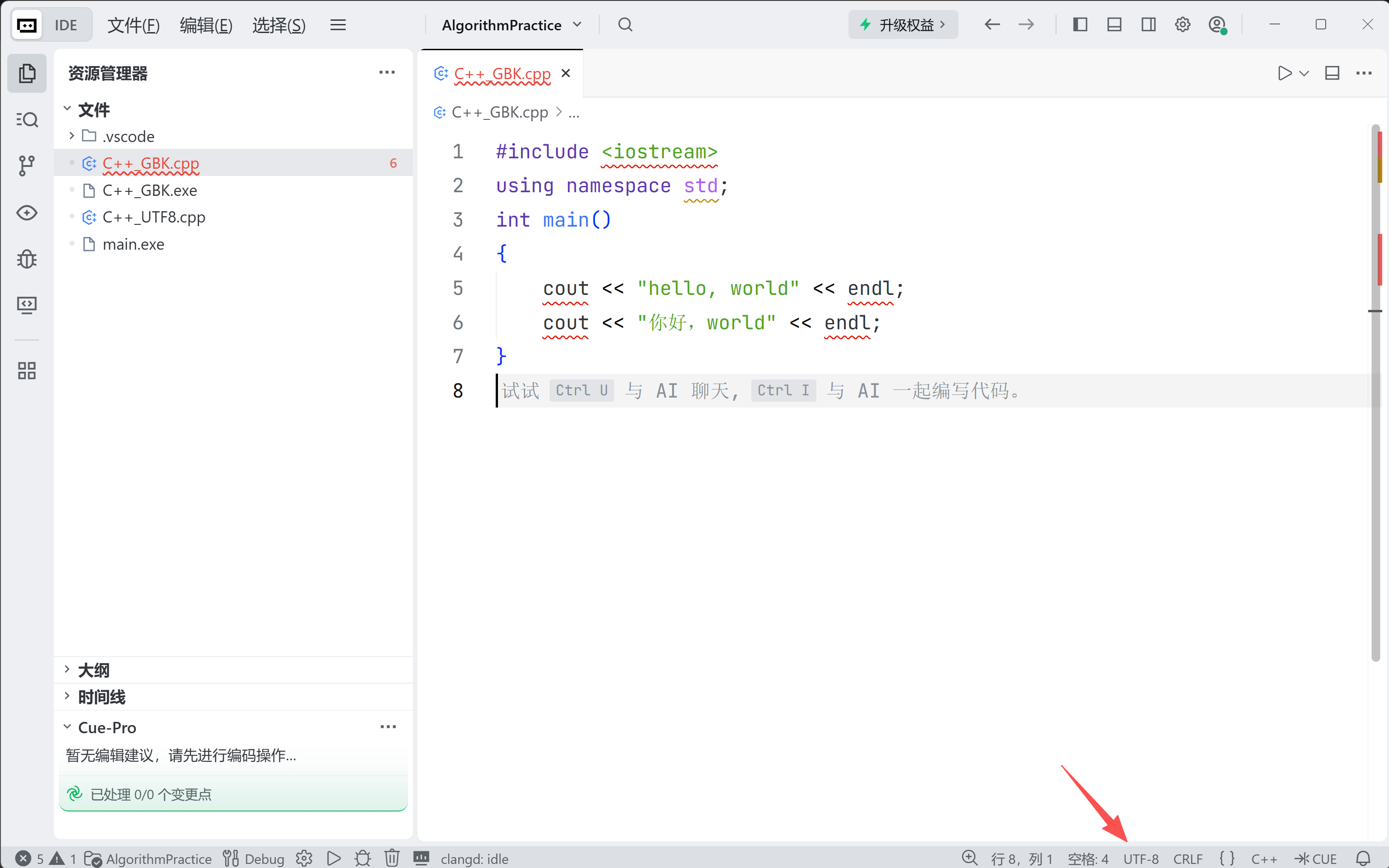Open editor more actions ellipsis
The image size is (1389, 868).
pyautogui.click(x=1364, y=73)
